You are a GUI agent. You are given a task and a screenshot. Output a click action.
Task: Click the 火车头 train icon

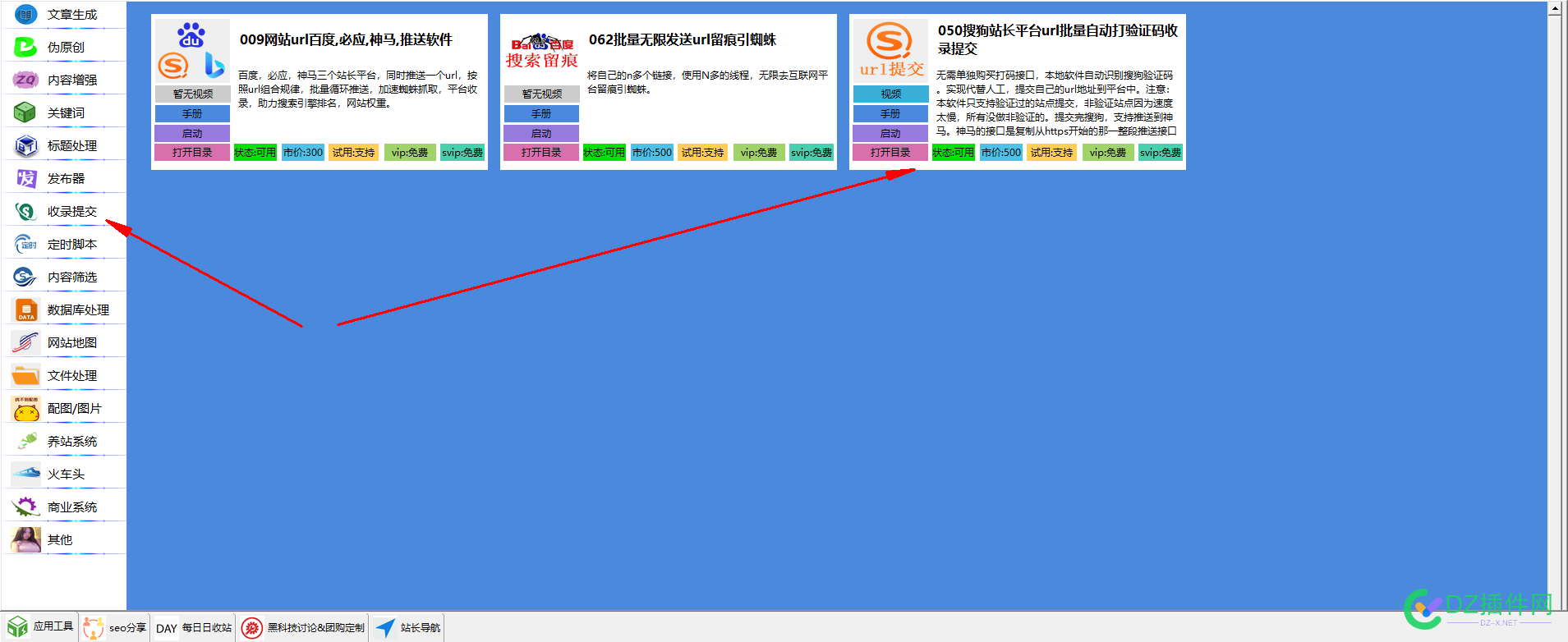(x=25, y=474)
